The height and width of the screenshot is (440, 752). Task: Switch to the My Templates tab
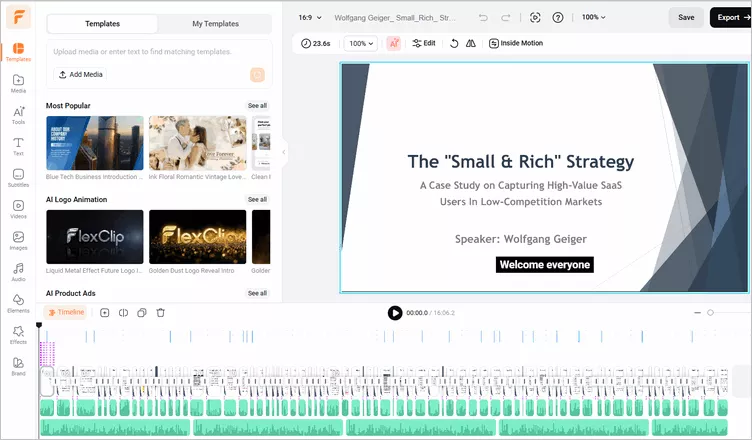click(x=215, y=24)
